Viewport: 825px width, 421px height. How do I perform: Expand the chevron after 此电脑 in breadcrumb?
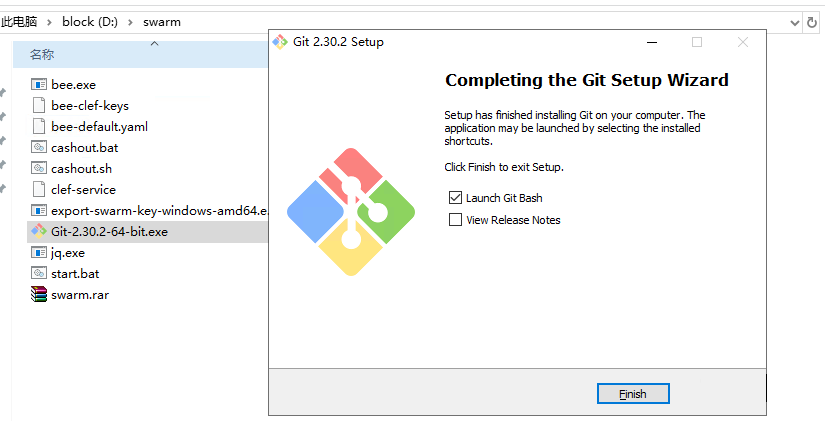[47, 21]
